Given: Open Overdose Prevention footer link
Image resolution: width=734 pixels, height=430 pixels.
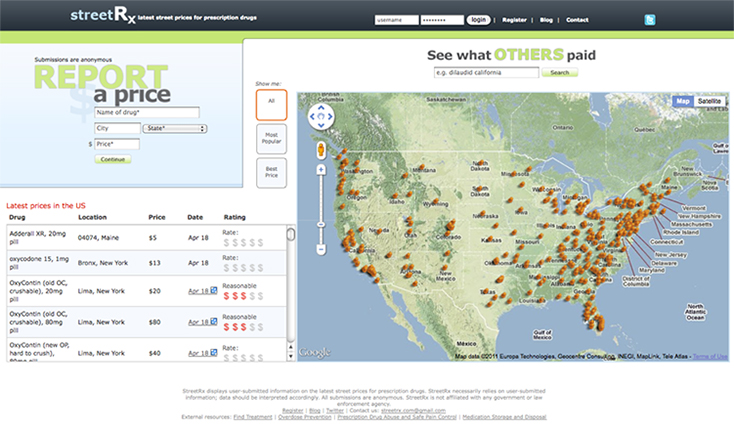Looking at the screenshot, I should tap(305, 417).
